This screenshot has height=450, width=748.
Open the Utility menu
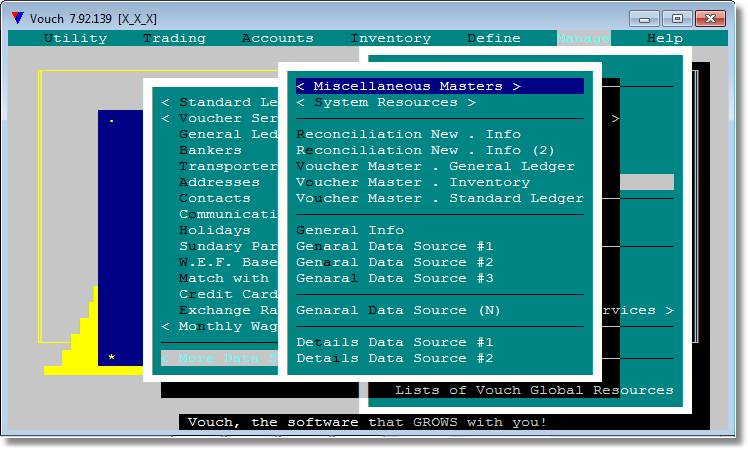[x=75, y=38]
